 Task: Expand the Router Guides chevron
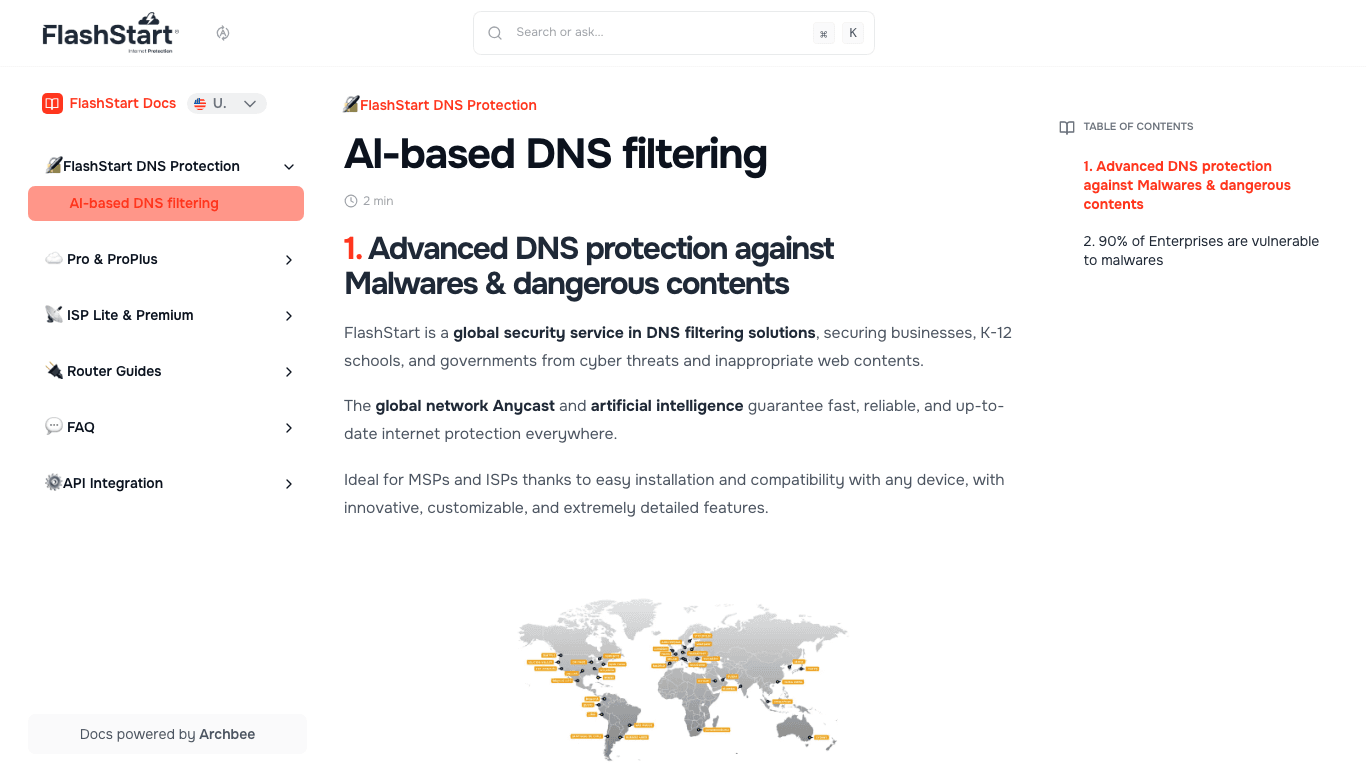[289, 372]
